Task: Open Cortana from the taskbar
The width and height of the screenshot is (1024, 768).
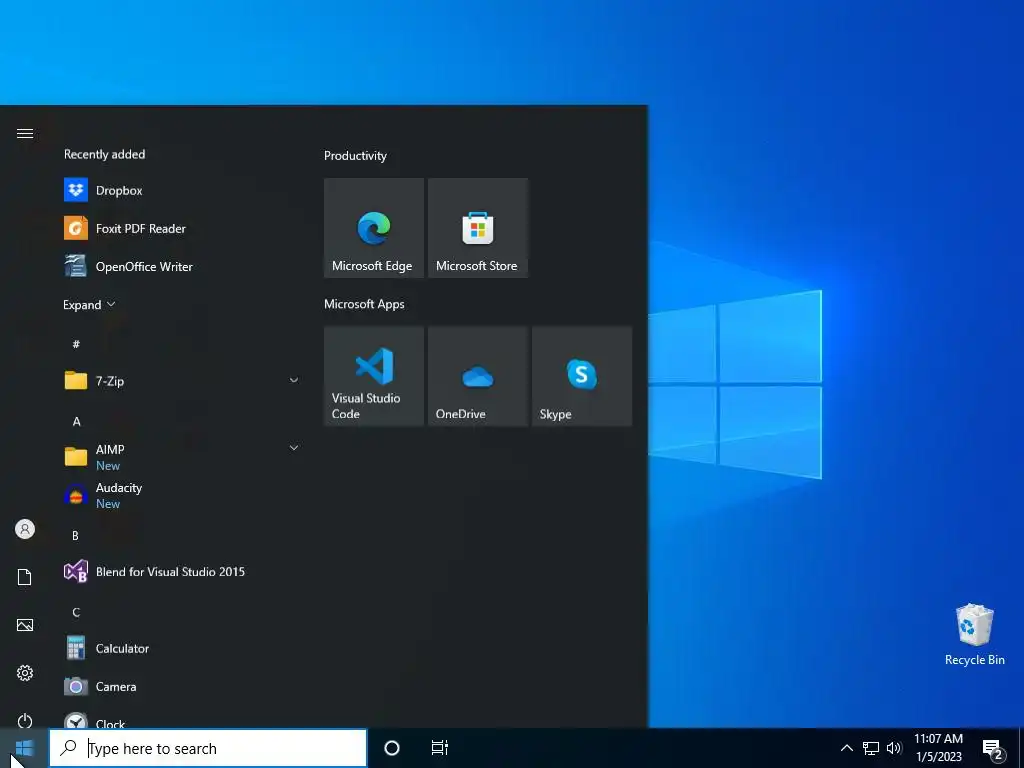Action: coord(392,748)
